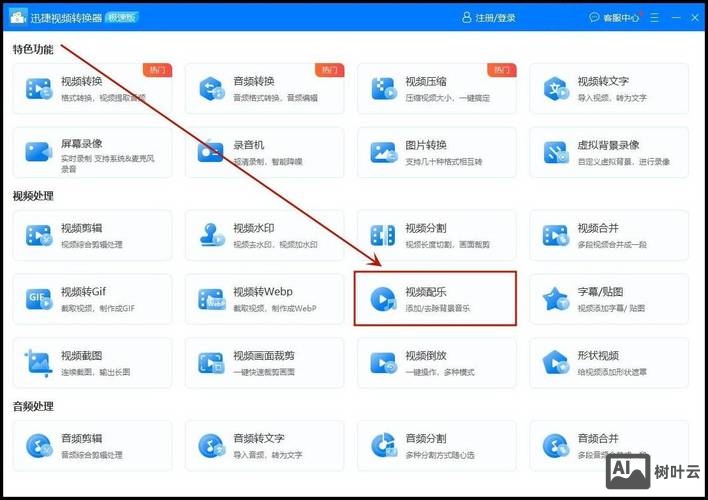Click the 字幕/贴图 card title text
The width and height of the screenshot is (708, 500).
click(x=601, y=292)
